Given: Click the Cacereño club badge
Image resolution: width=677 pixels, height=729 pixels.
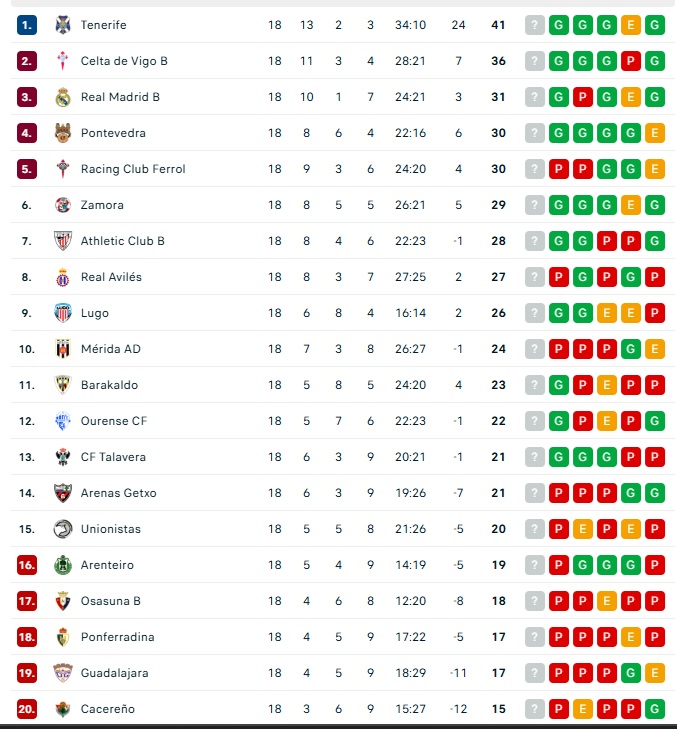Looking at the screenshot, I should 63,709.
